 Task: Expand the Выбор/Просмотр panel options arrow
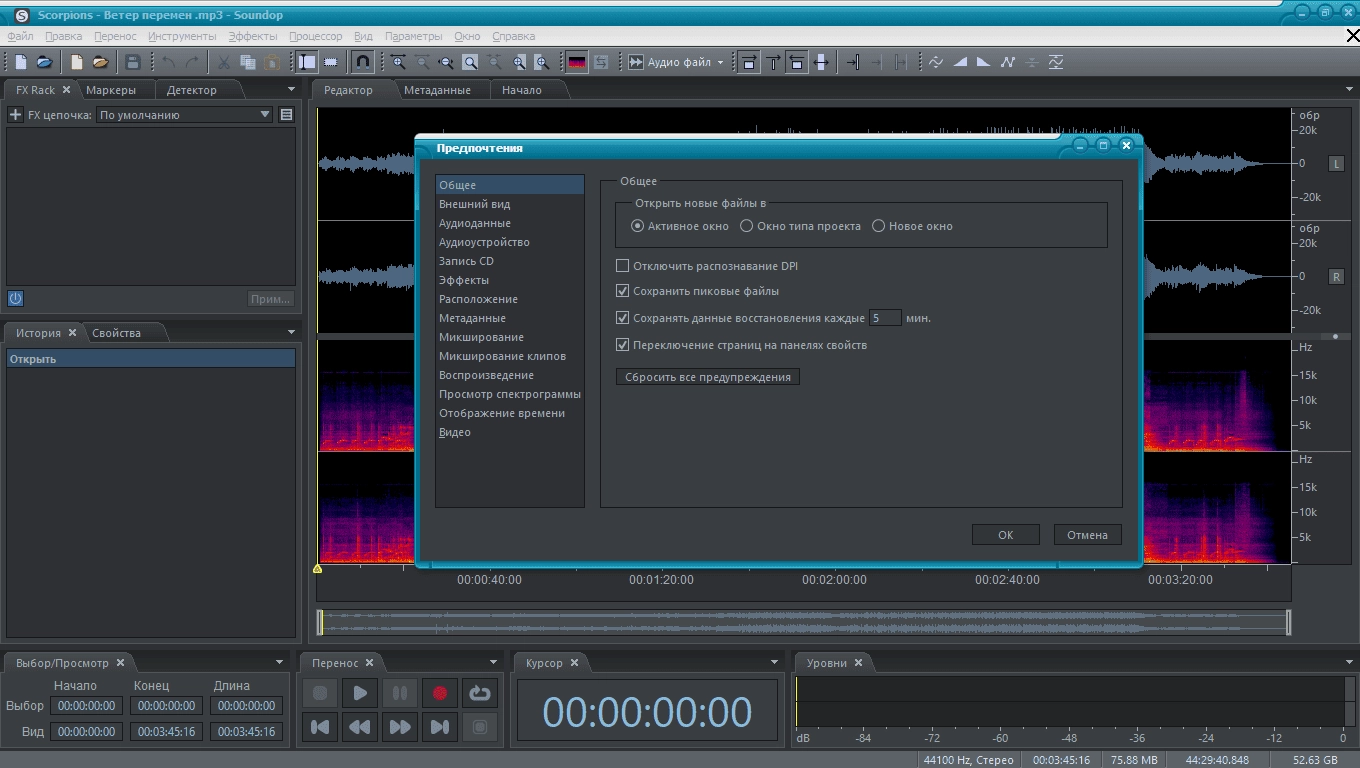click(x=280, y=662)
